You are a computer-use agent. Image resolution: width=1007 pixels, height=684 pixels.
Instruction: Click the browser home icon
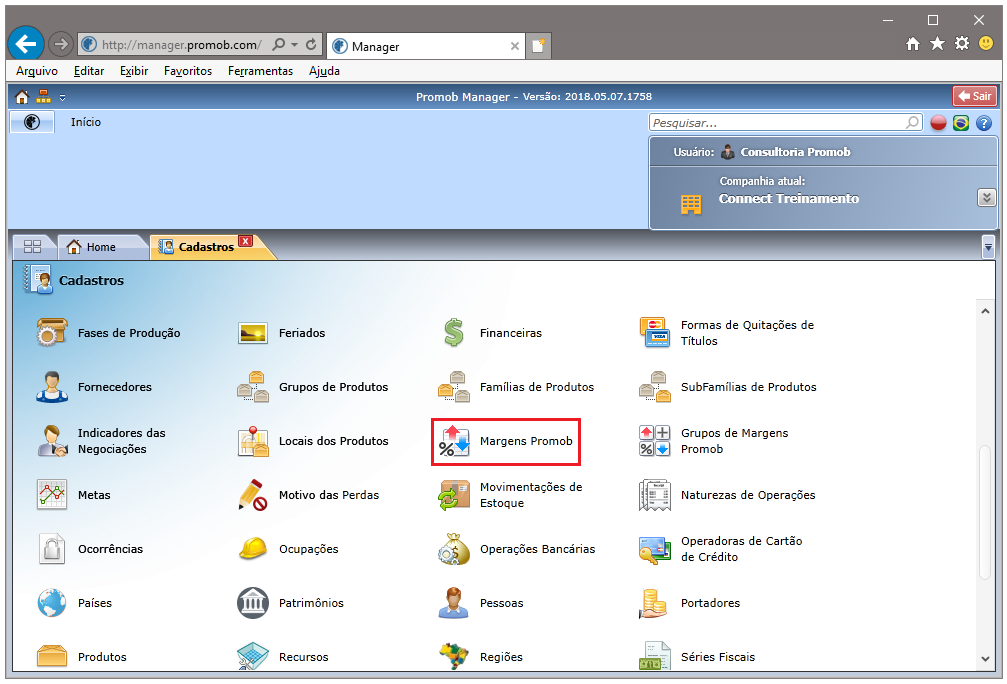[913, 44]
